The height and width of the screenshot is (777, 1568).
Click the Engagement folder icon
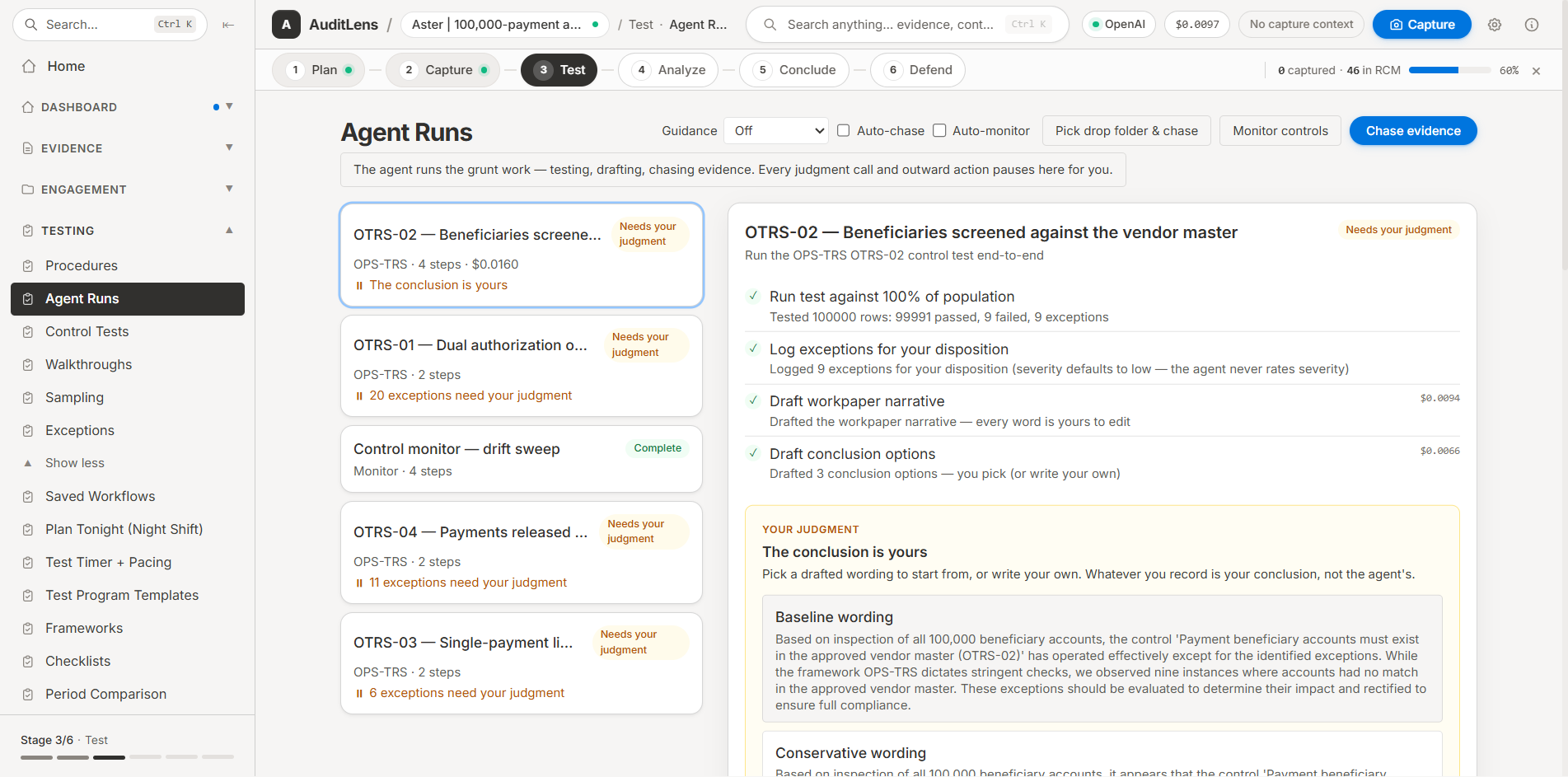28,190
